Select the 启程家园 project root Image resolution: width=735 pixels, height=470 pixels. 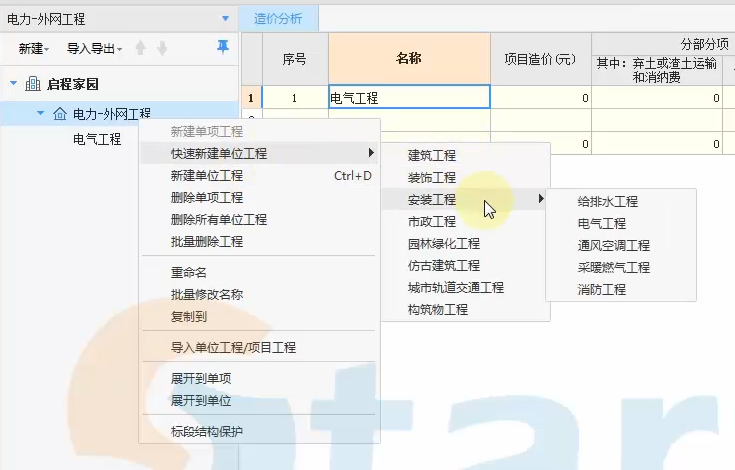[x=73, y=84]
